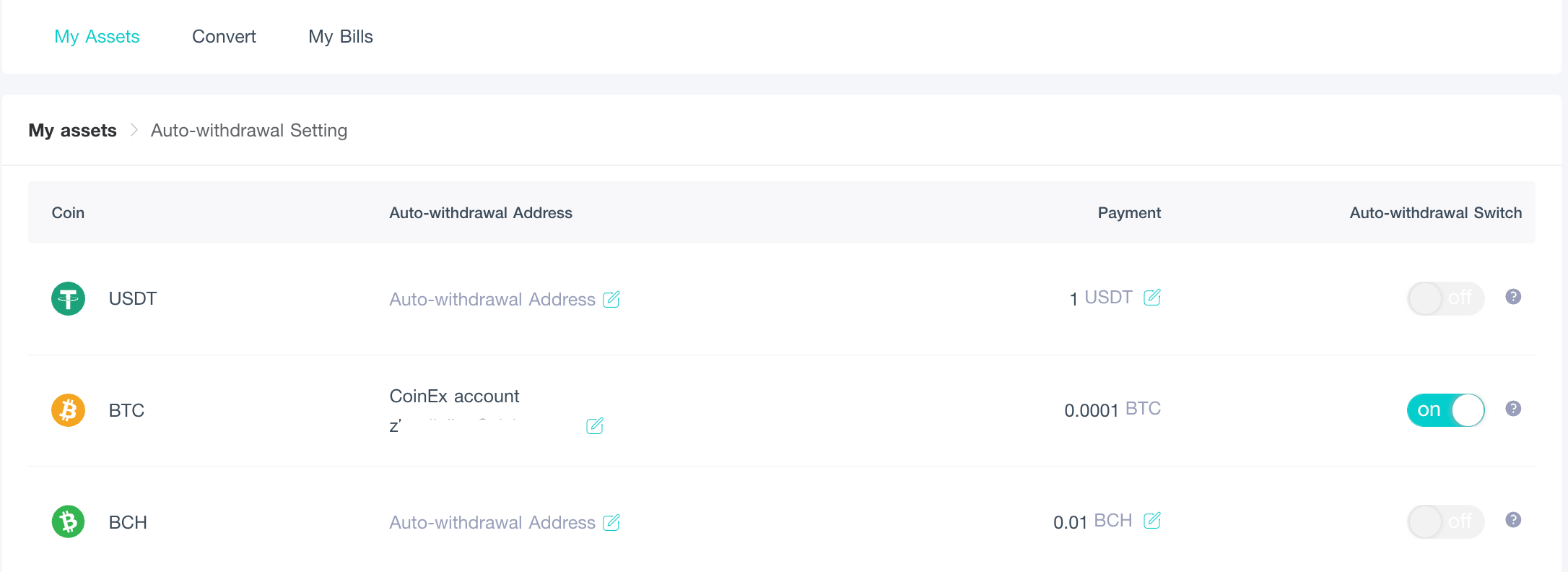Disable the BTC auto-withdrawal switch

pos(1445,409)
